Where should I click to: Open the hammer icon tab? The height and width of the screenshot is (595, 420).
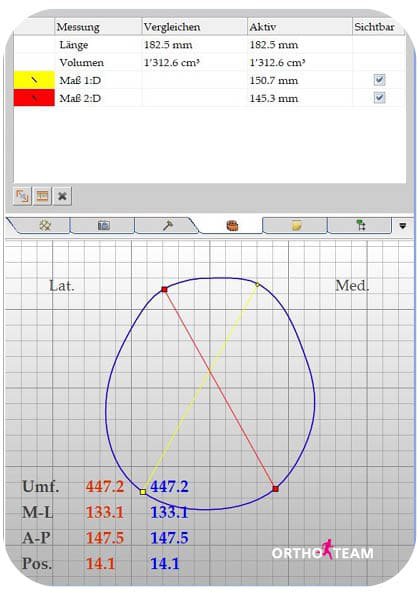click(x=167, y=225)
